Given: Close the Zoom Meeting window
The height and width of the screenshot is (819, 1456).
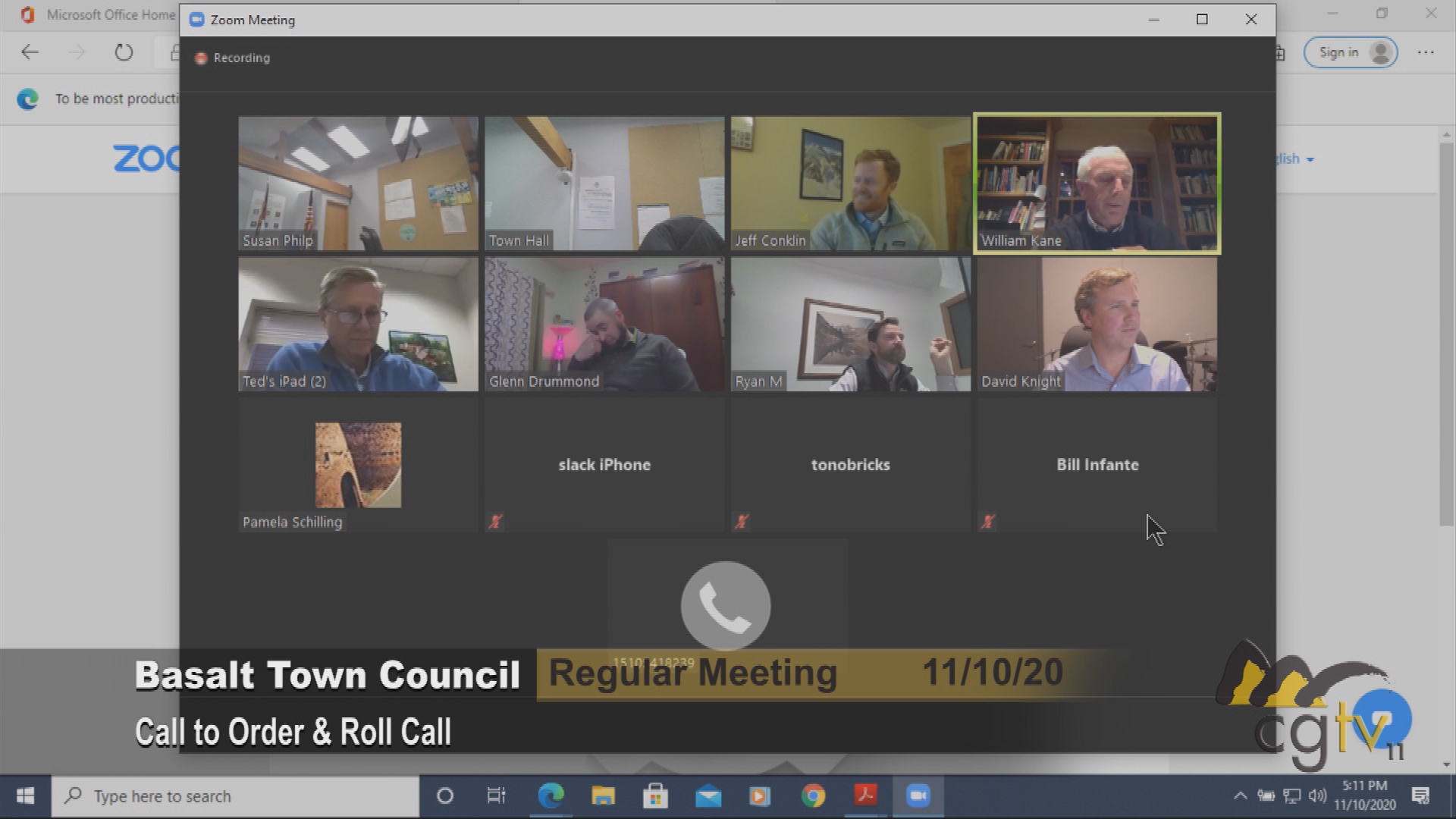Looking at the screenshot, I should [1251, 20].
